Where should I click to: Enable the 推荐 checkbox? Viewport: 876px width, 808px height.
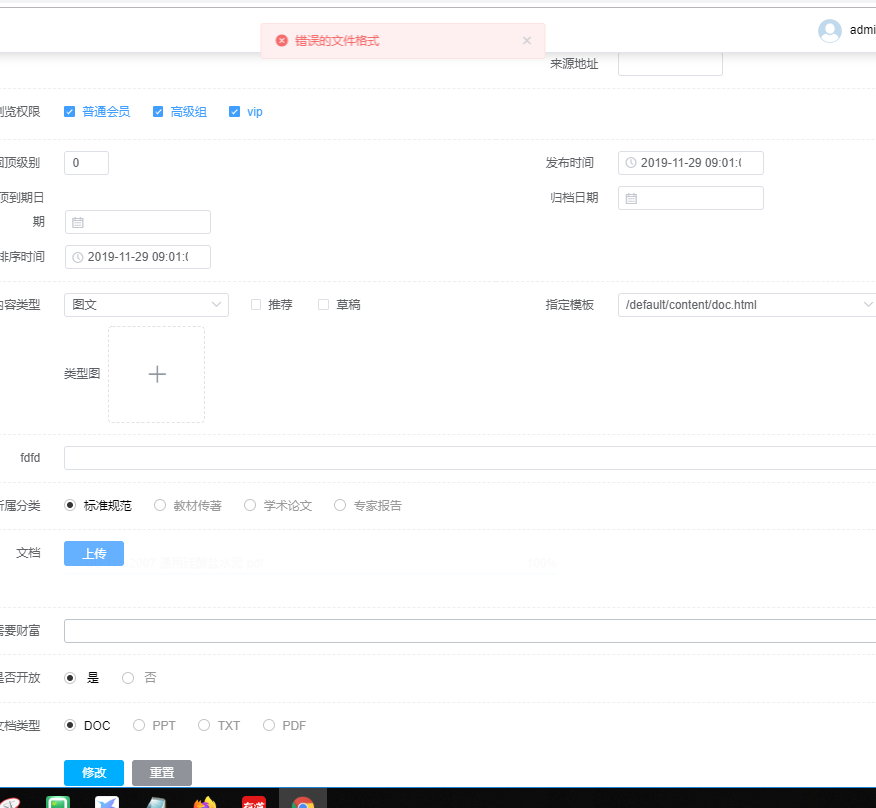pos(256,305)
